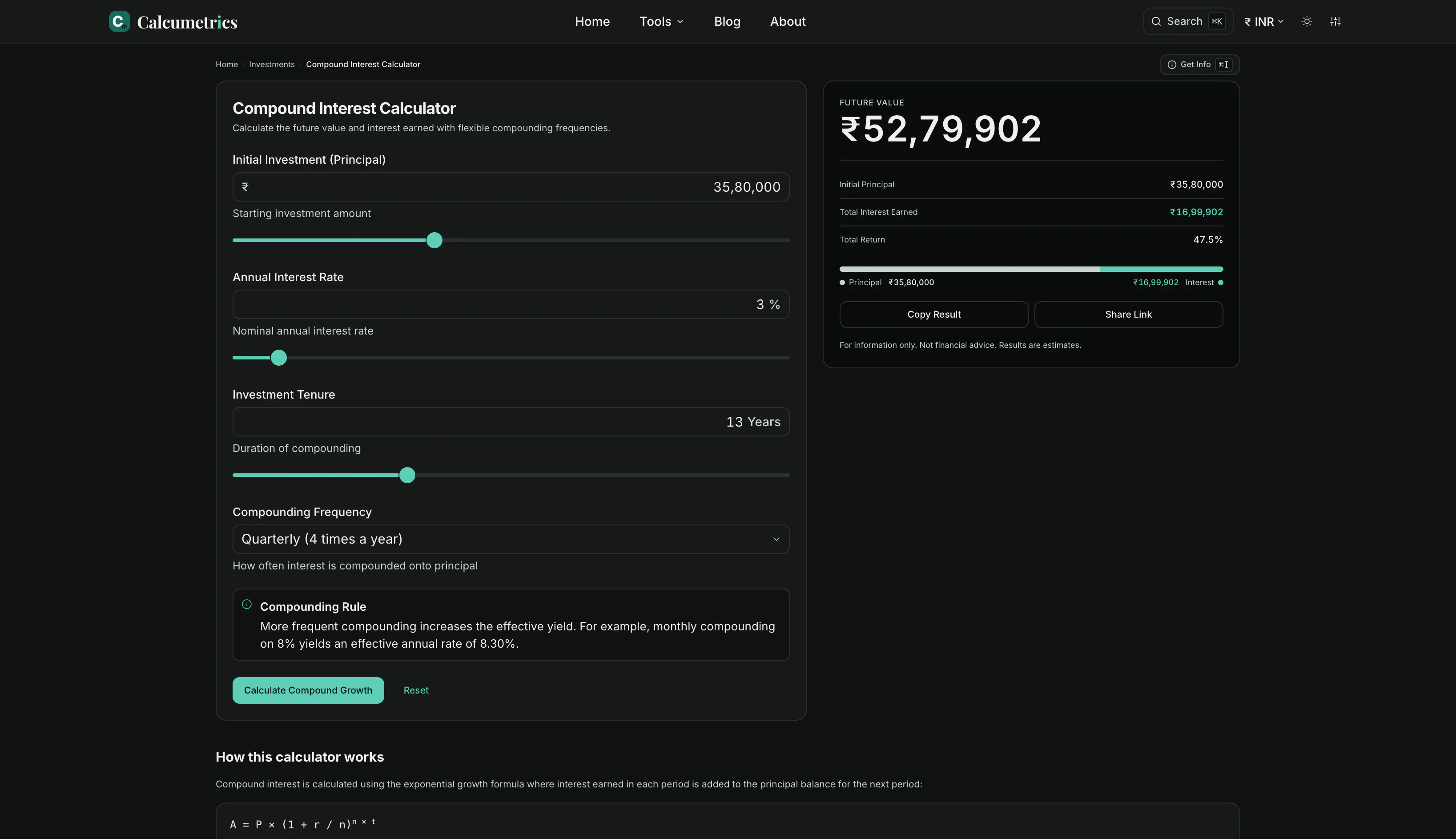Click the future value ₹52,79,902

coord(941,129)
